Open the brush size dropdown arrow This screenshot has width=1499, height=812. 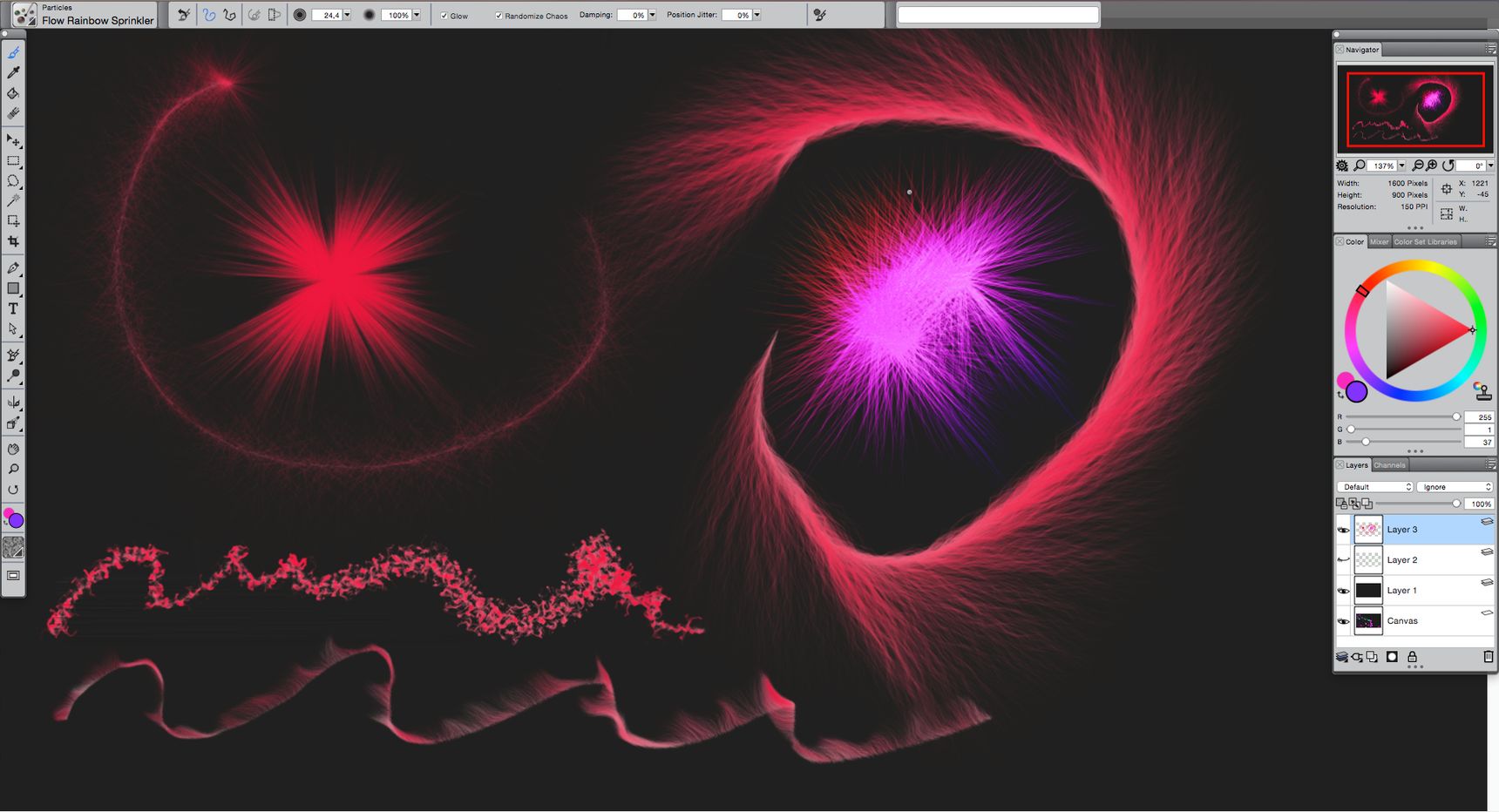point(347,15)
